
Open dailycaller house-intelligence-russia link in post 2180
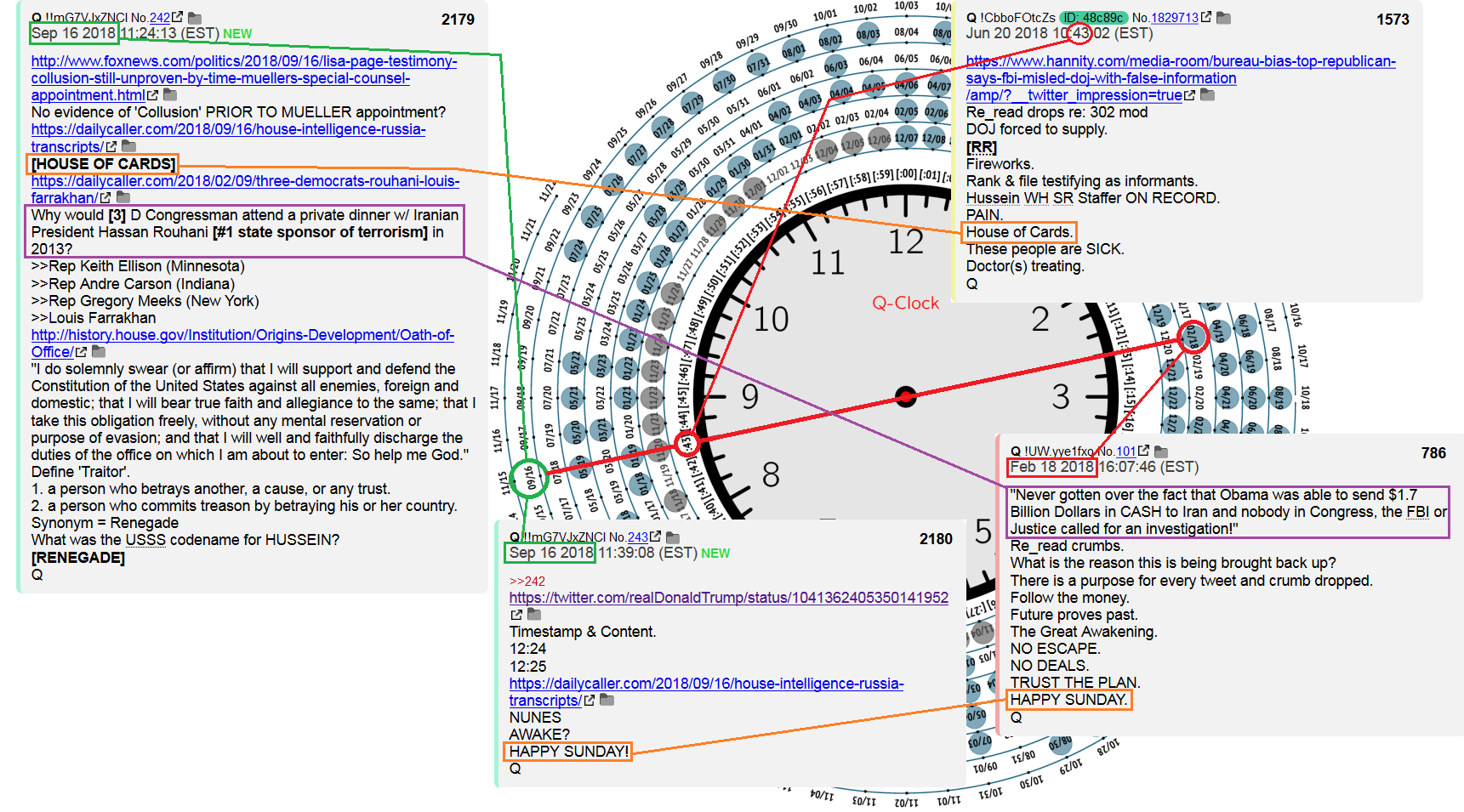pyautogui.click(x=706, y=692)
